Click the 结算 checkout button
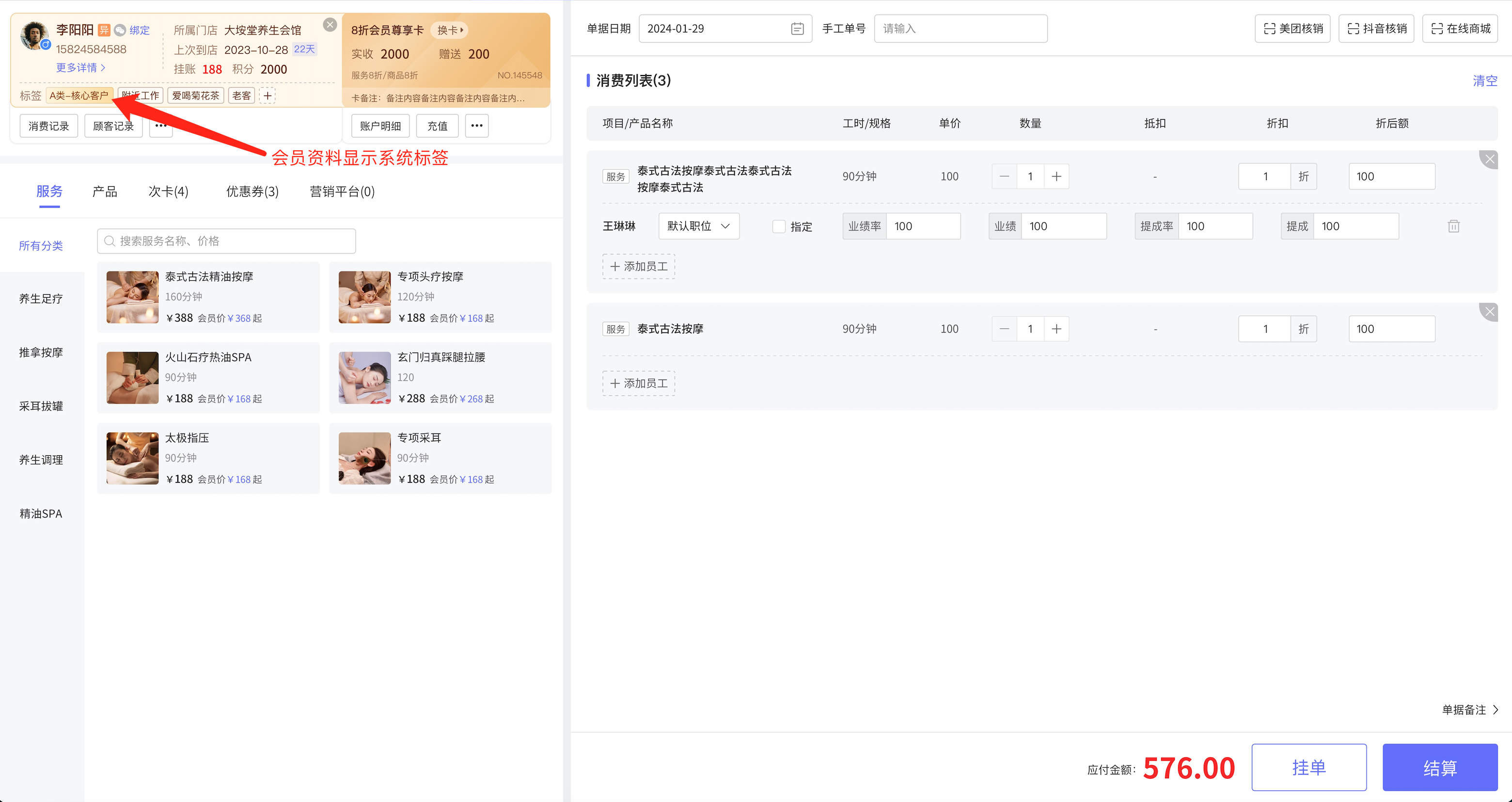 click(1439, 768)
